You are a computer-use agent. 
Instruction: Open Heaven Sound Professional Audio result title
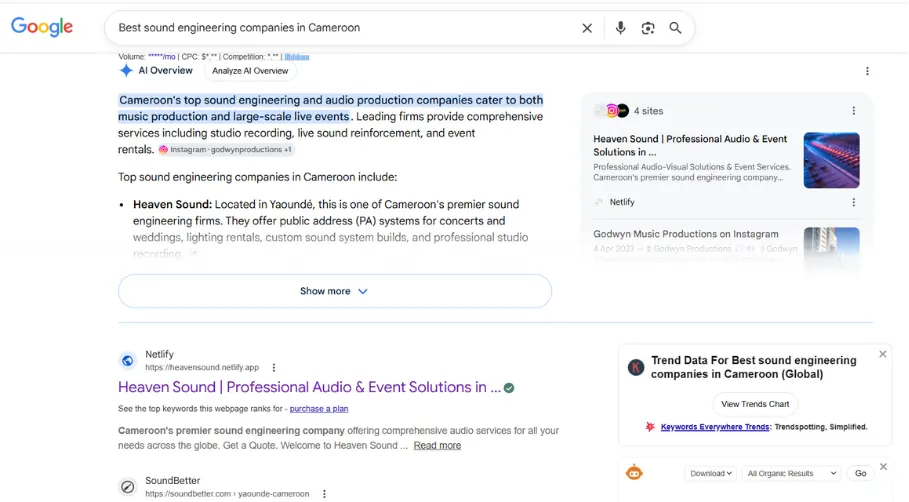click(309, 387)
